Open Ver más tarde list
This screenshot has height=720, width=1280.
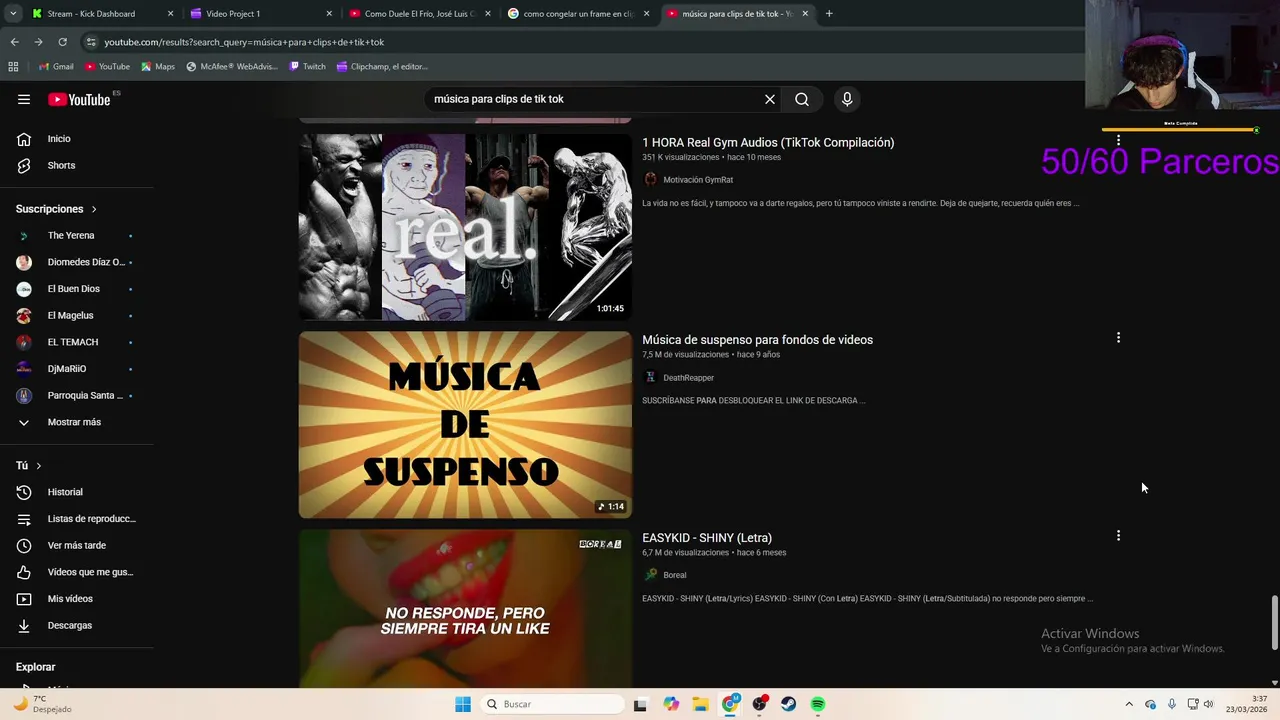coord(77,545)
